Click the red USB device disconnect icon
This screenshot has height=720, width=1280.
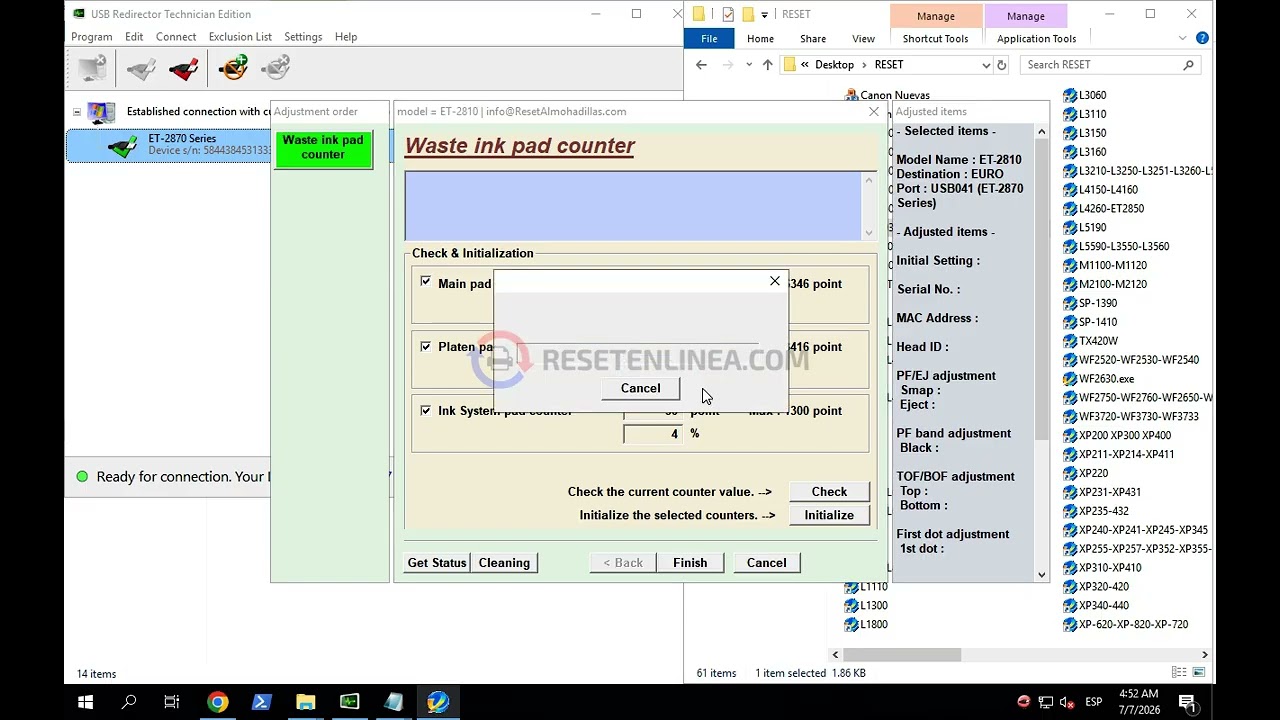[x=184, y=68]
